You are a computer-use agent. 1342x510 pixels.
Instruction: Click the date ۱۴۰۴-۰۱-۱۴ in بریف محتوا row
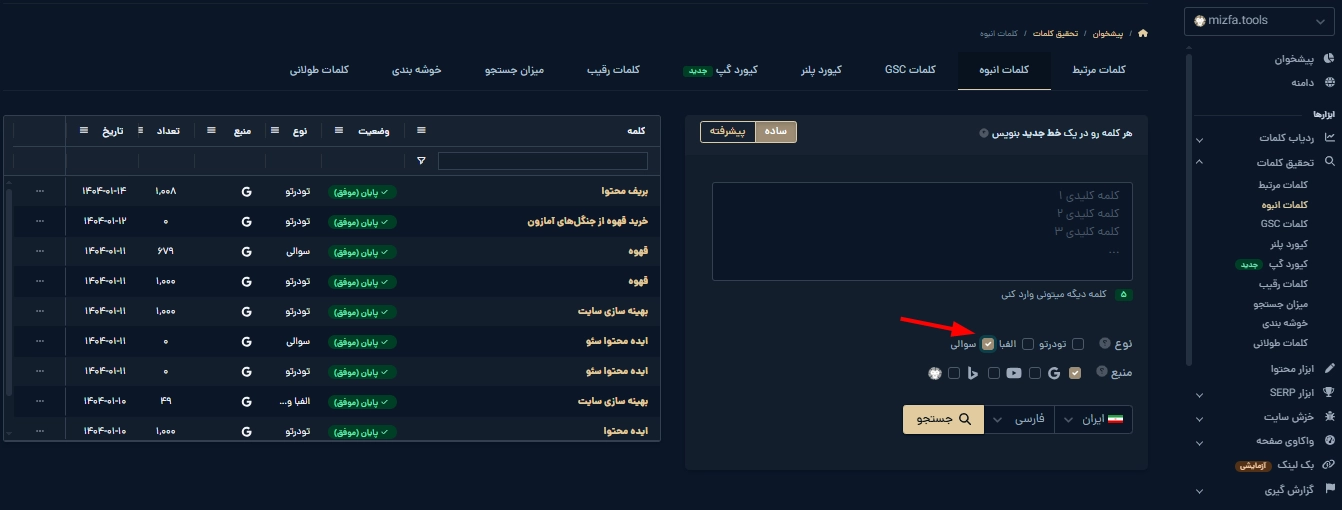(105, 191)
